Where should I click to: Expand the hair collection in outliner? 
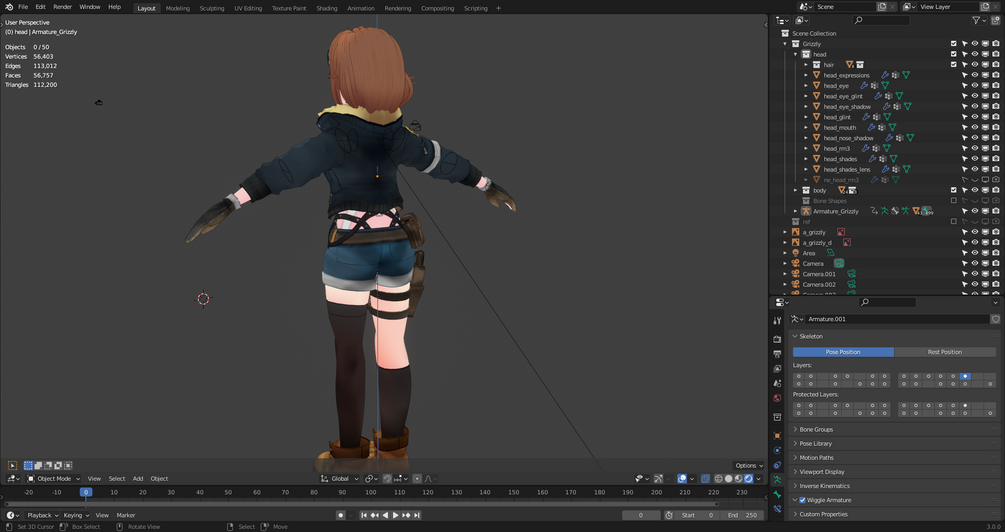[806, 65]
